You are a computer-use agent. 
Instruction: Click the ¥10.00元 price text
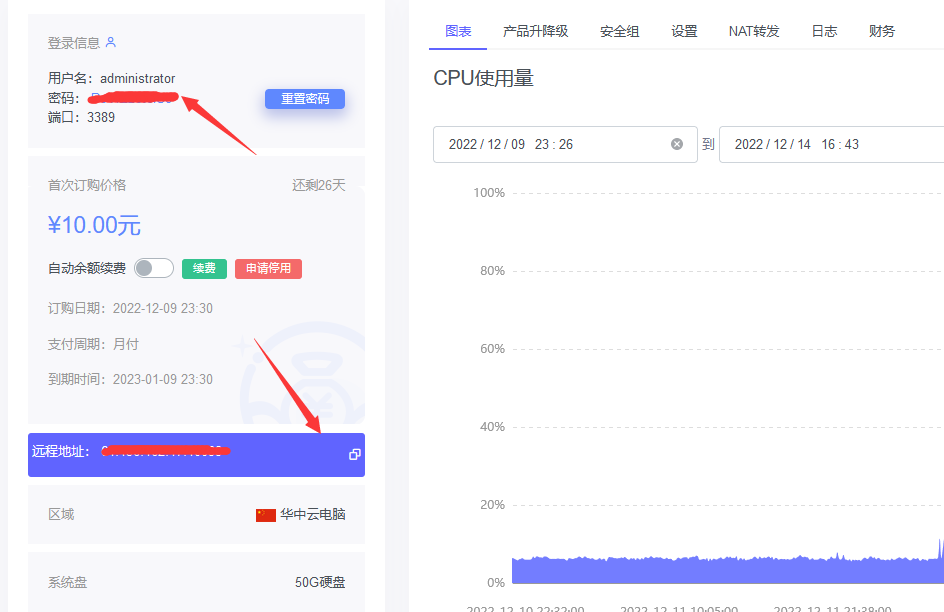point(94,226)
